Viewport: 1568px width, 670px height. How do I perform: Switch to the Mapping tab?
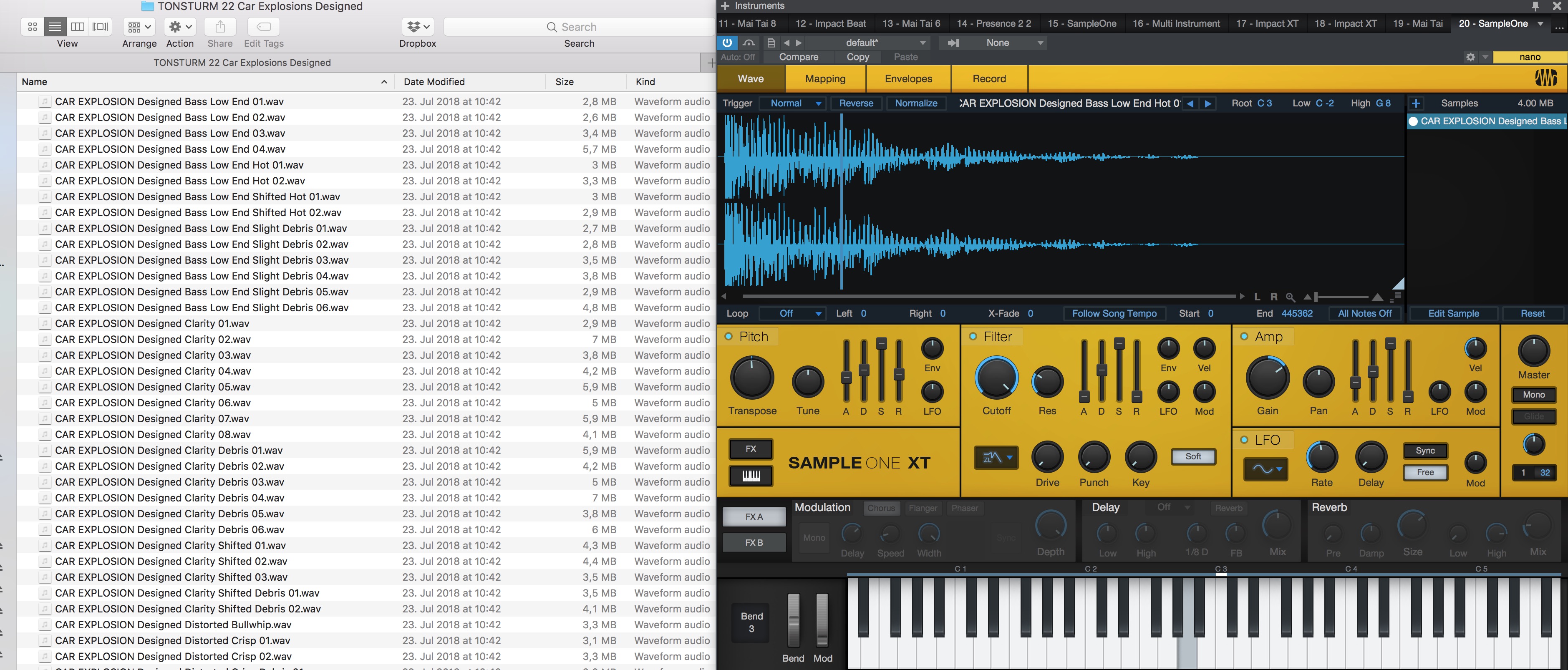tap(825, 78)
